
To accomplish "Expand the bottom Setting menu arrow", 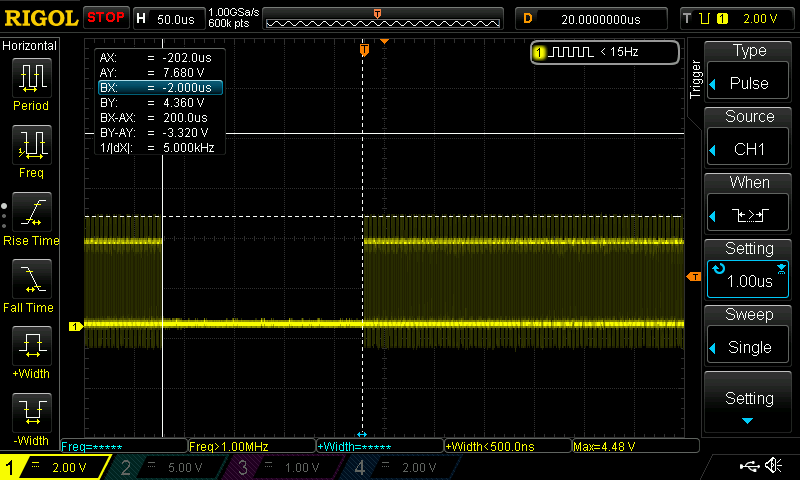I will point(747,421).
